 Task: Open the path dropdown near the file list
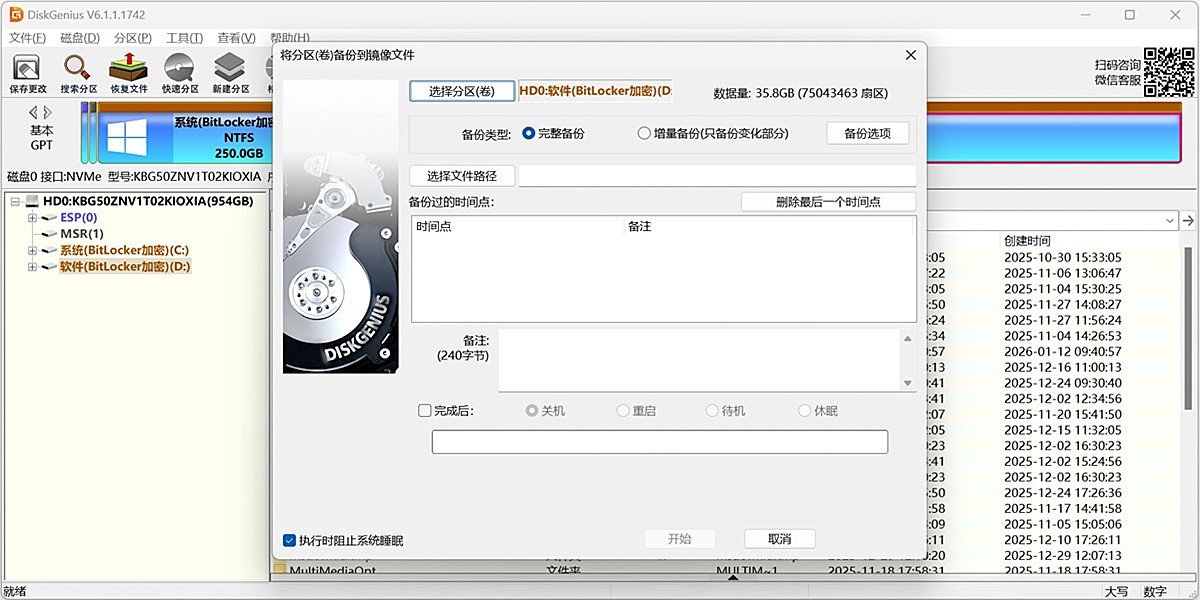1168,220
